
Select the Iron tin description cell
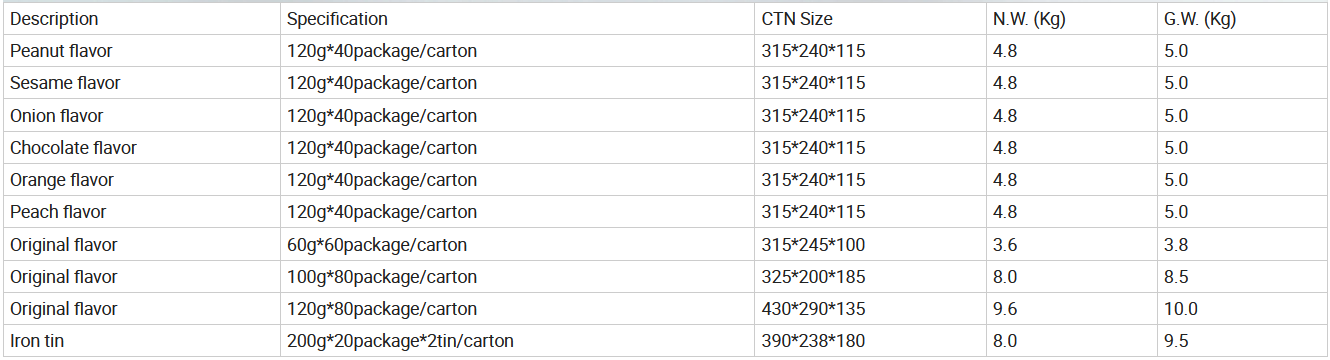pos(141,341)
